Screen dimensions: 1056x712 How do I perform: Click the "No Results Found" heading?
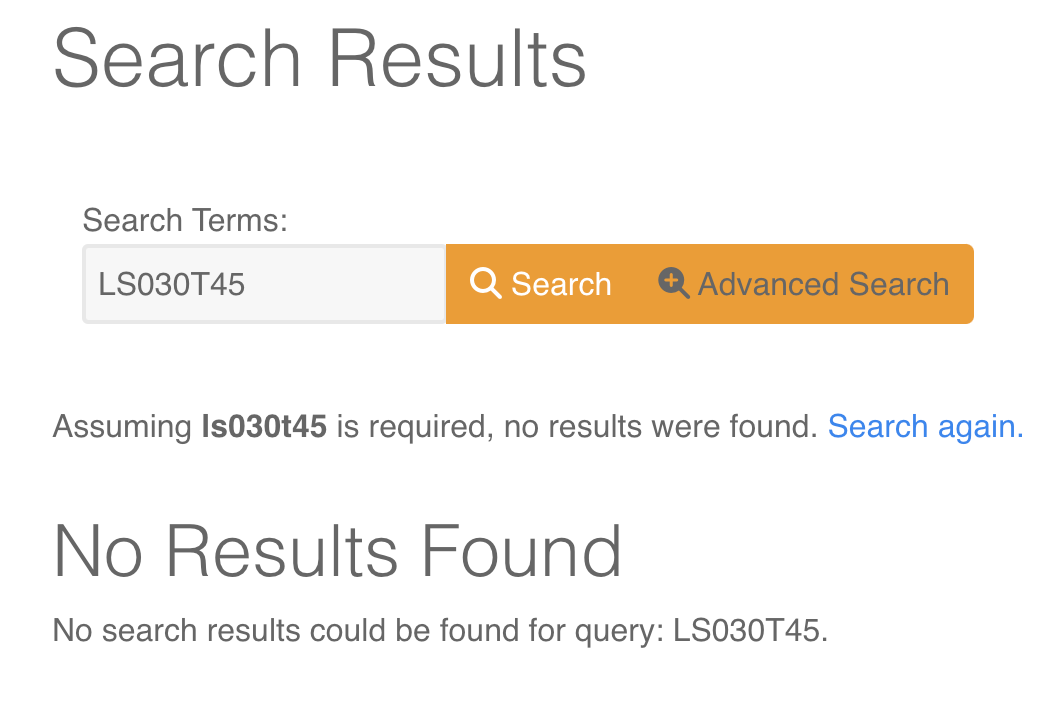tap(337, 550)
